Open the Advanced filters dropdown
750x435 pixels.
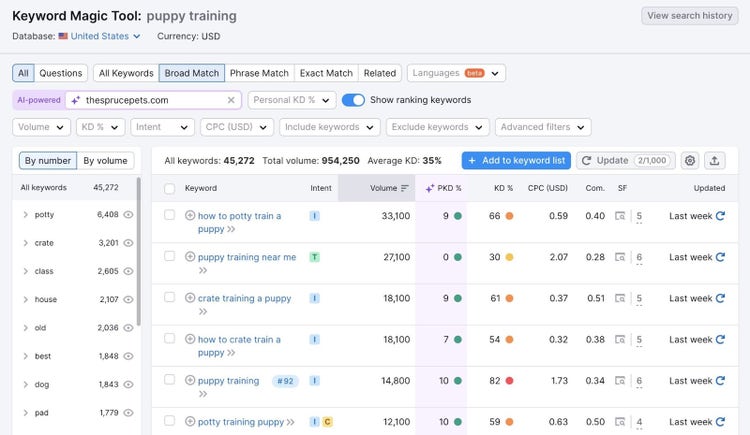click(543, 127)
